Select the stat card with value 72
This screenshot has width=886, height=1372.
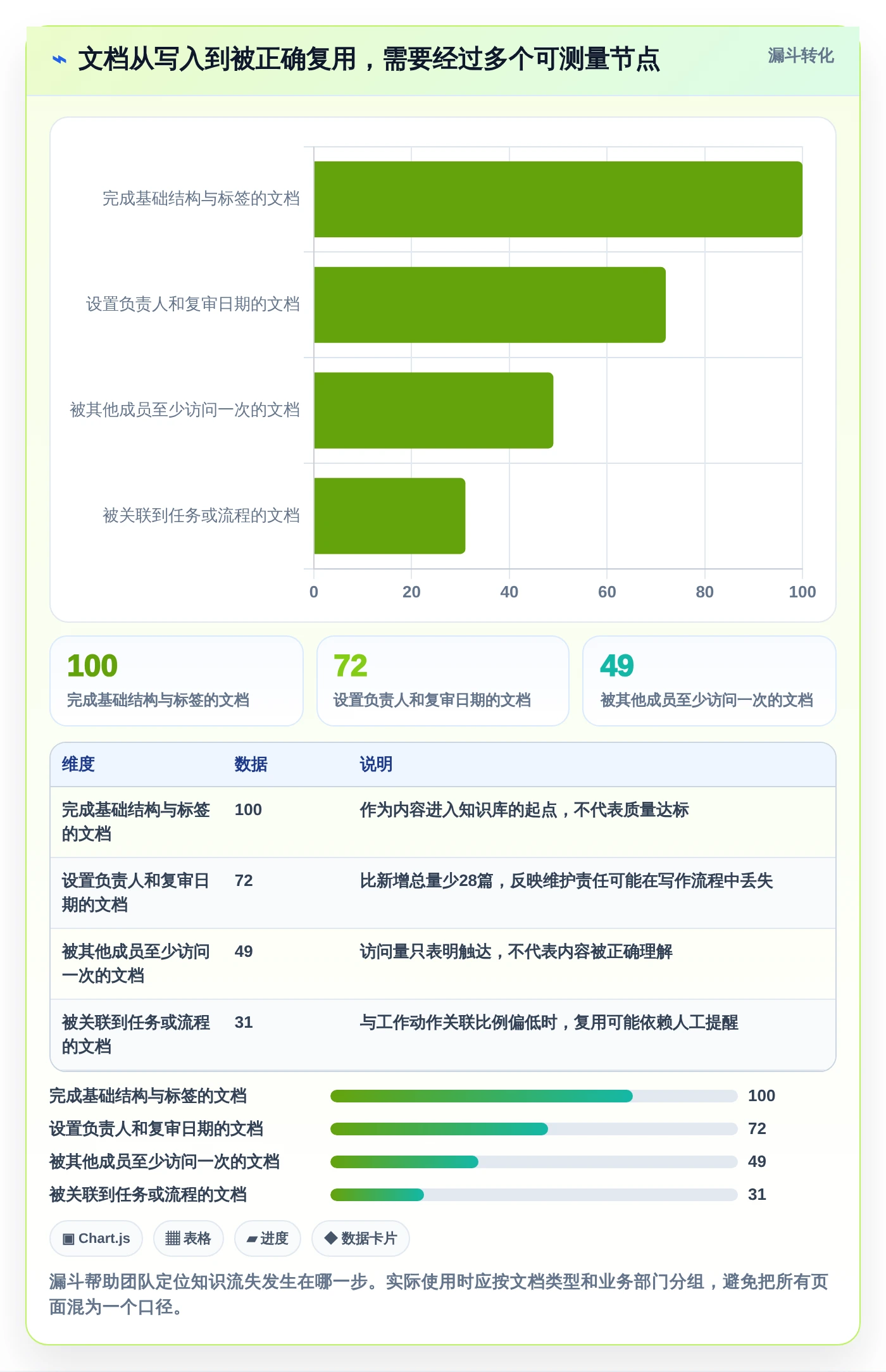point(443,681)
